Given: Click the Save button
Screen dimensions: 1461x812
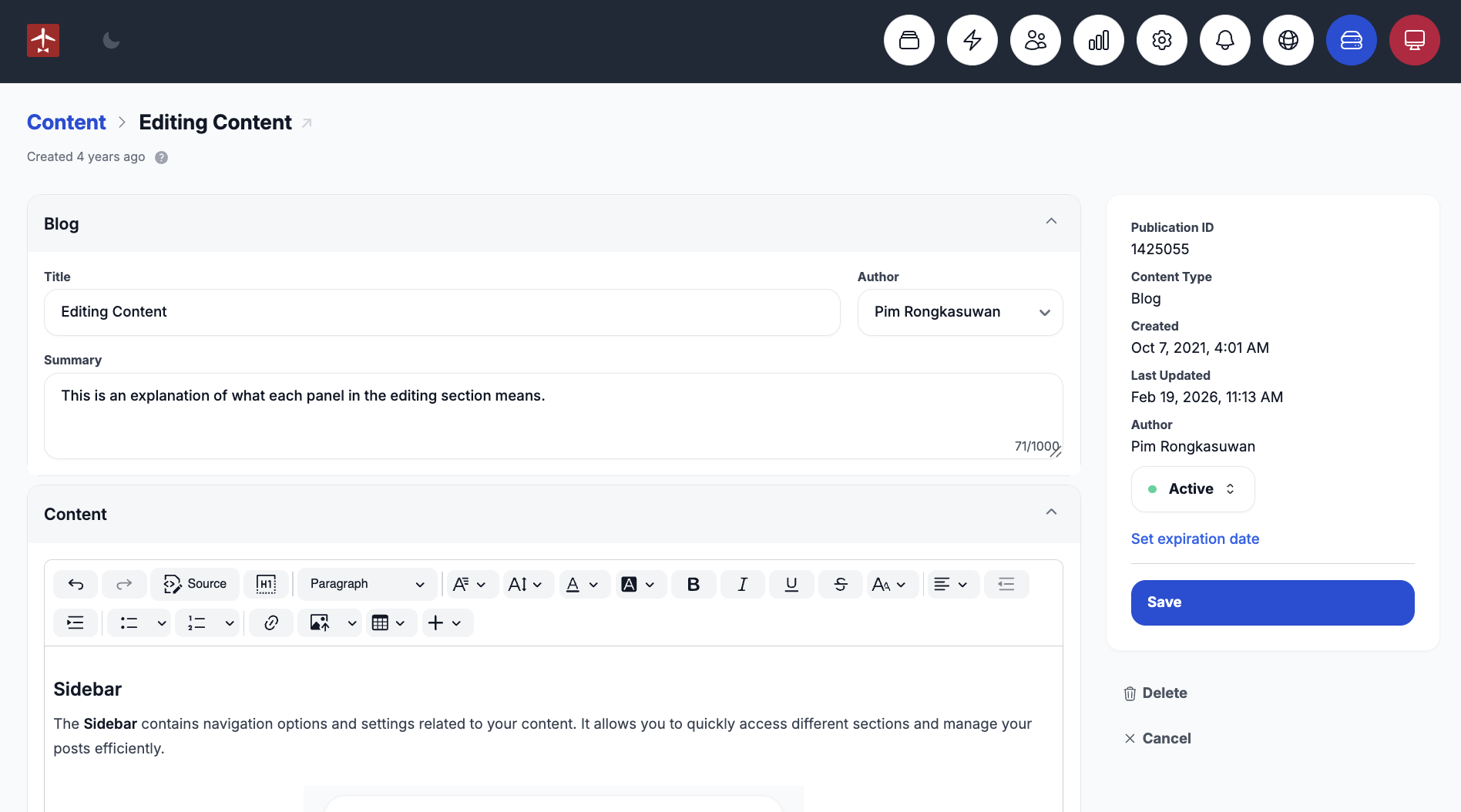Looking at the screenshot, I should tap(1272, 602).
